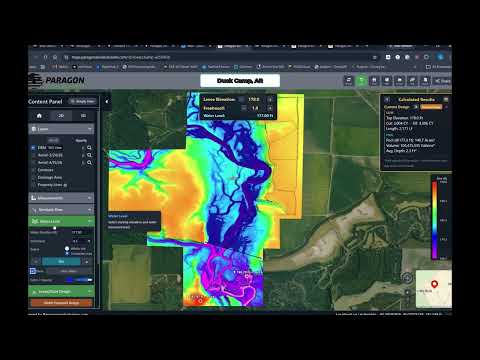Zoom to the DEM layer with magnifier icon
Screen dimensions: 480x360
pos(89,148)
